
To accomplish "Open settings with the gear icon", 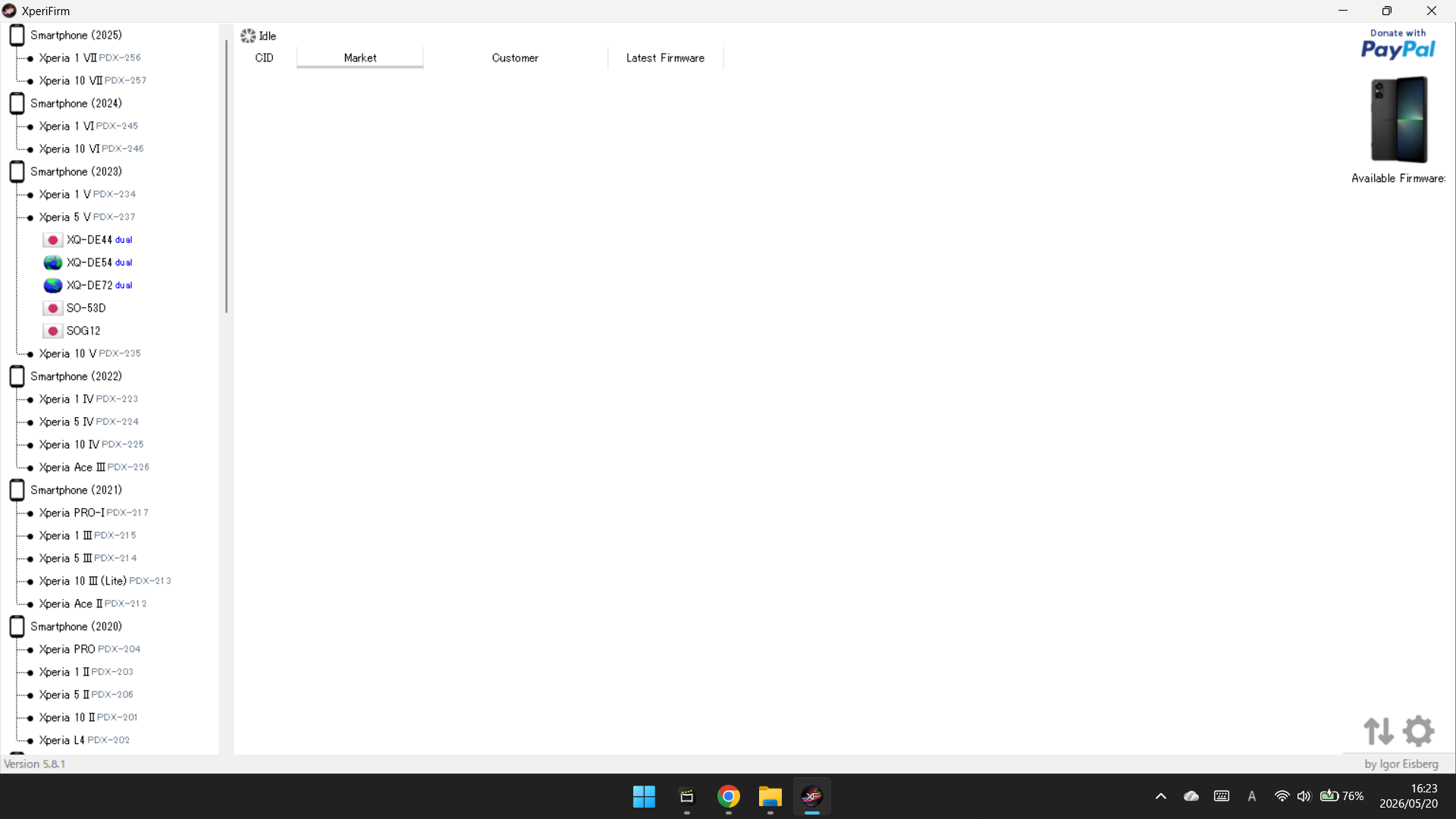I will tap(1418, 731).
